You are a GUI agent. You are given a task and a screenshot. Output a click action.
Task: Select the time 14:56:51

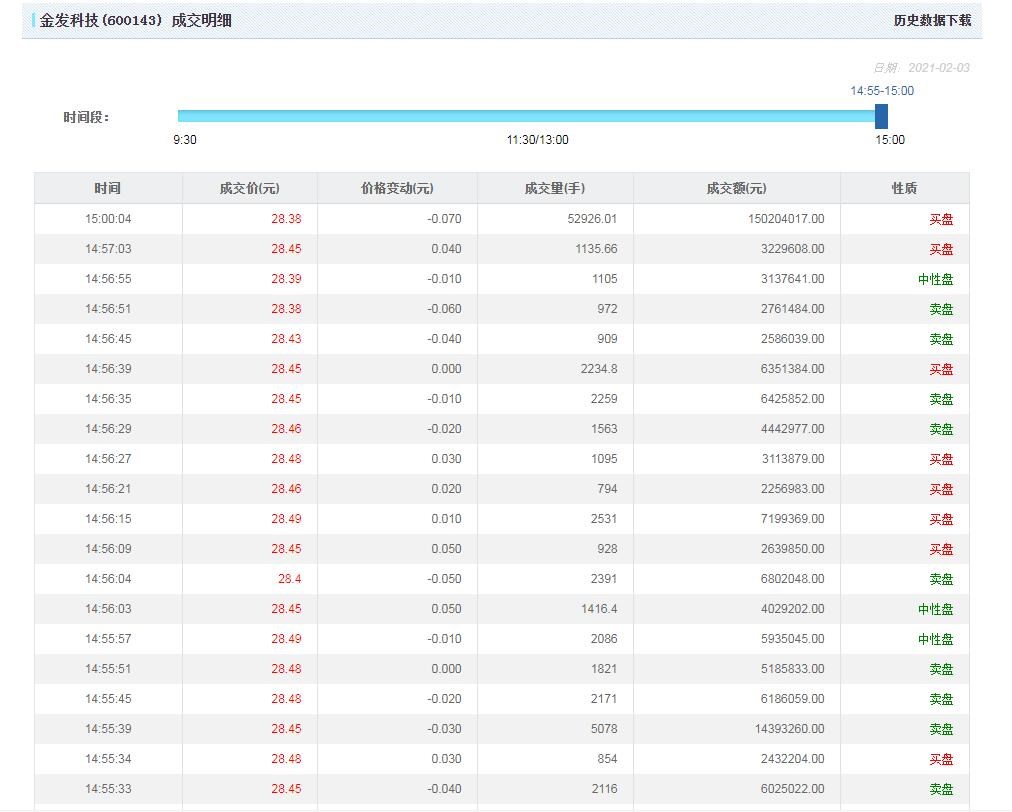pos(108,309)
